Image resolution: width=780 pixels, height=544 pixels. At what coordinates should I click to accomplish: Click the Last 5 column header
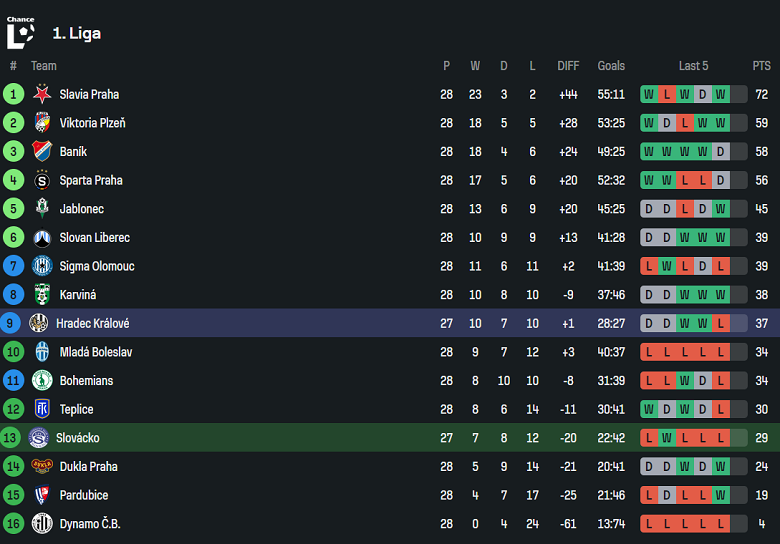[x=693, y=66]
